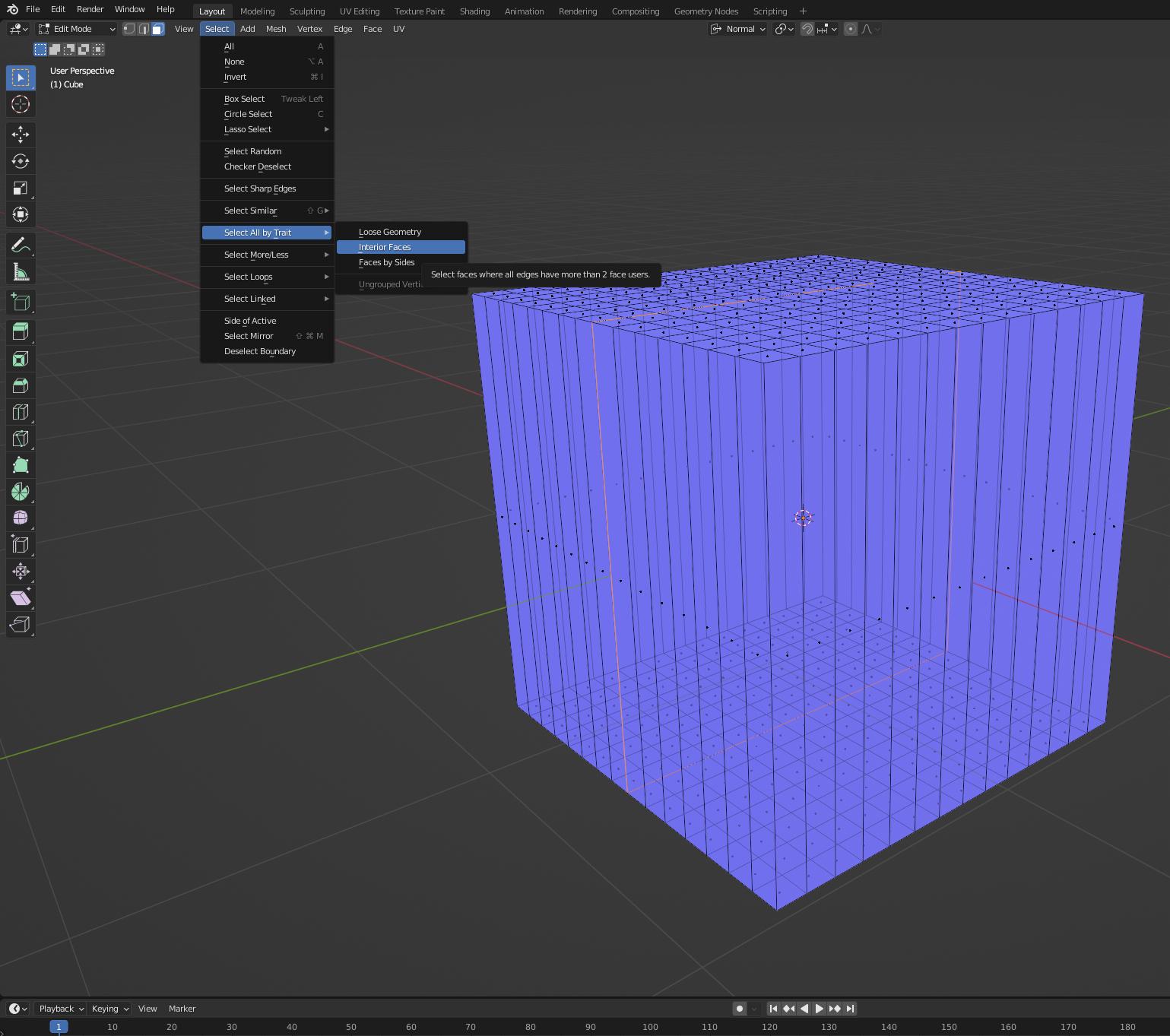The image size is (1170, 1036).
Task: Select the Scale tool
Action: point(21,188)
